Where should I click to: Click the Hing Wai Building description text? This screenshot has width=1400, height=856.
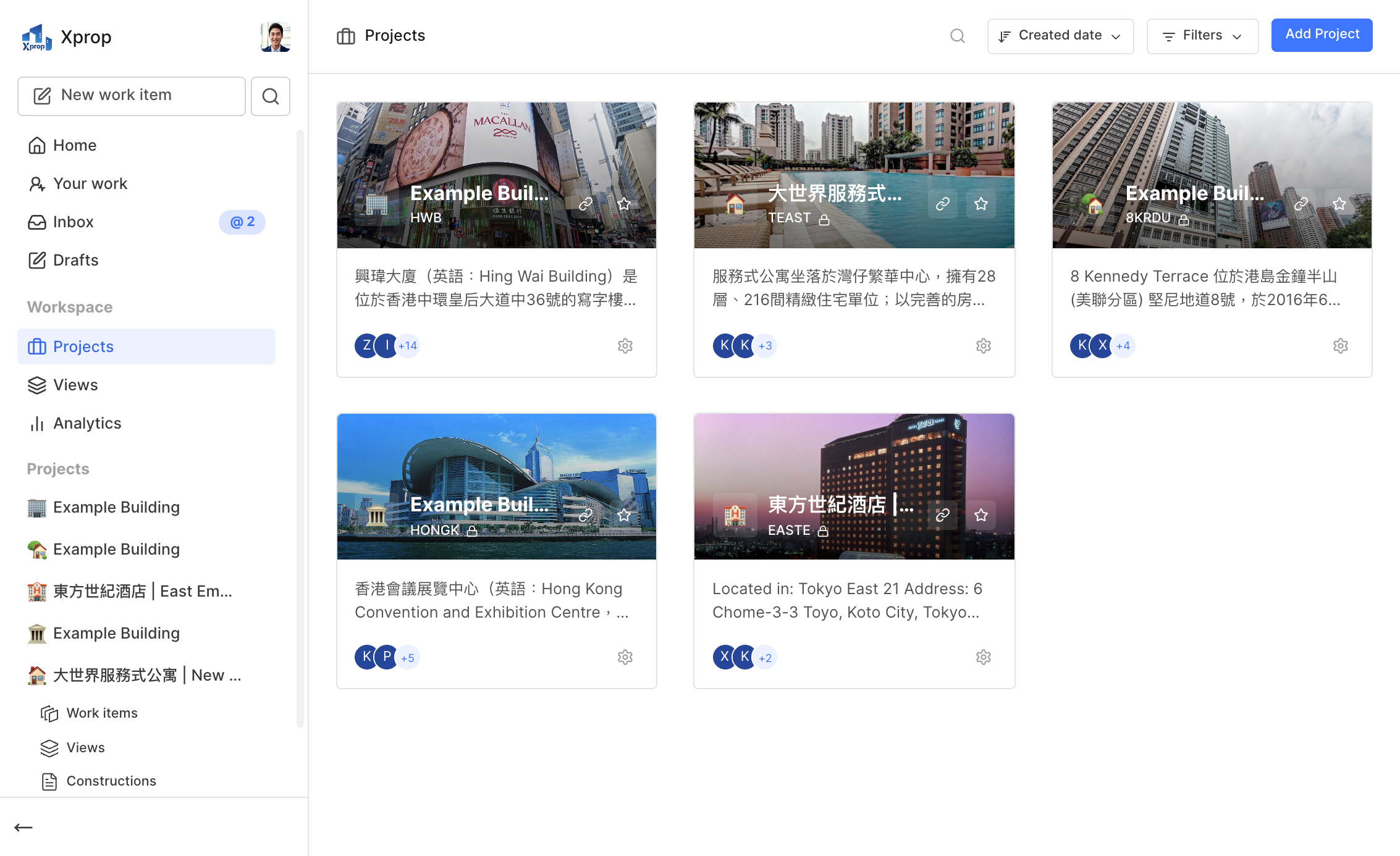pyautogui.click(x=496, y=288)
